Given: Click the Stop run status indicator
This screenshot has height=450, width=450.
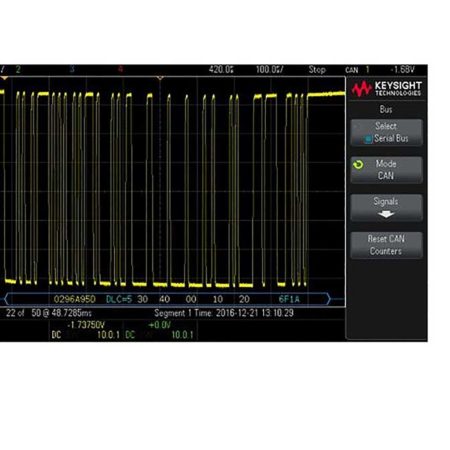Looking at the screenshot, I should click(317, 69).
